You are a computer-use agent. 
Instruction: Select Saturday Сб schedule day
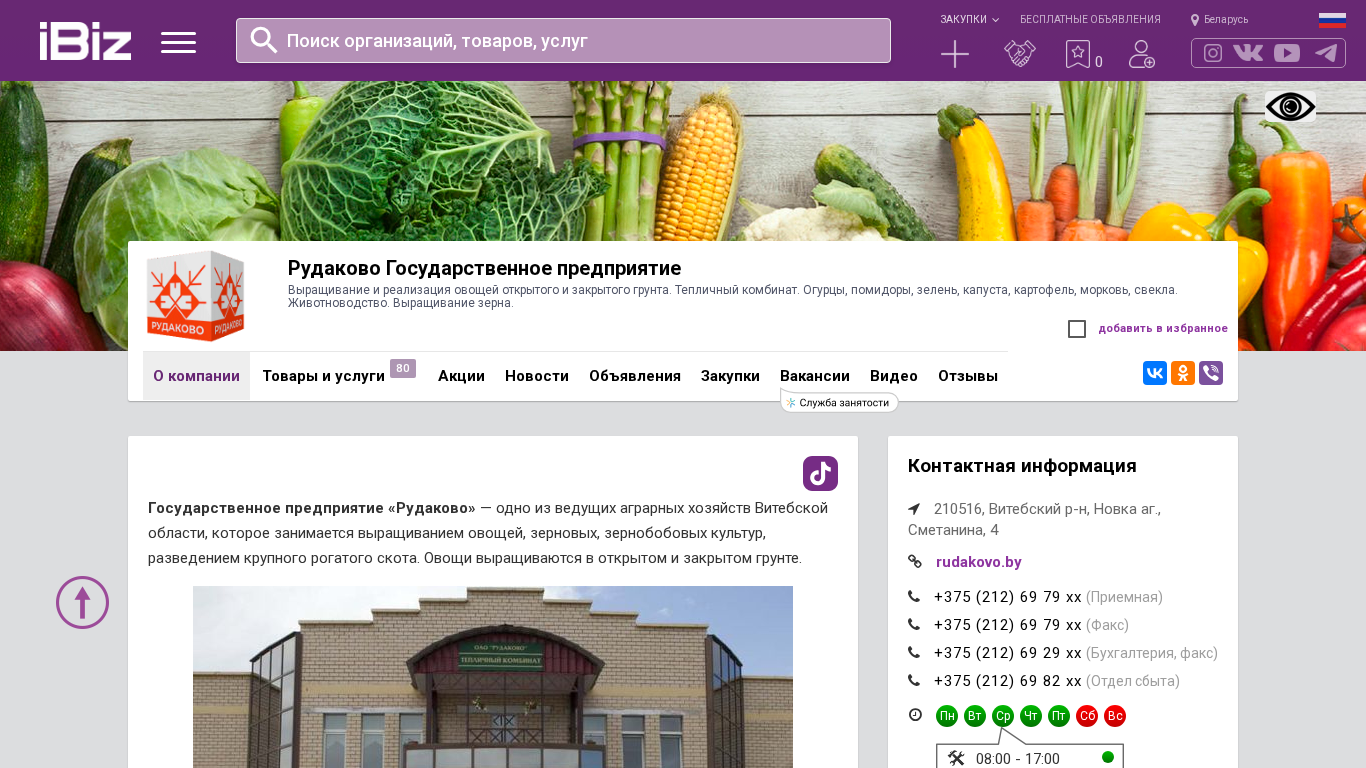pyautogui.click(x=1087, y=716)
